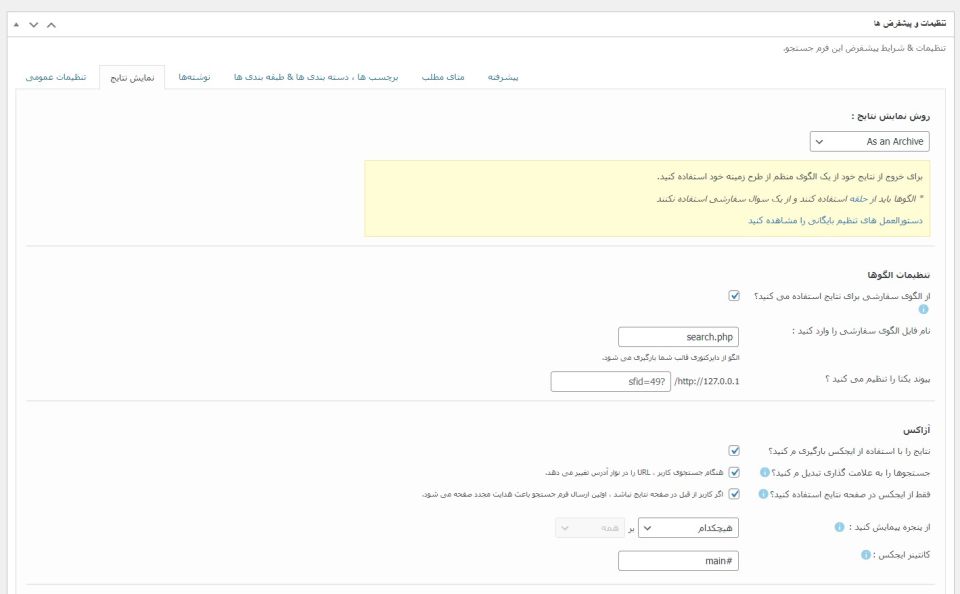960x594 pixels.
Task: Open the 'هیچکدام' scroll window dropdown
Action: point(688,527)
